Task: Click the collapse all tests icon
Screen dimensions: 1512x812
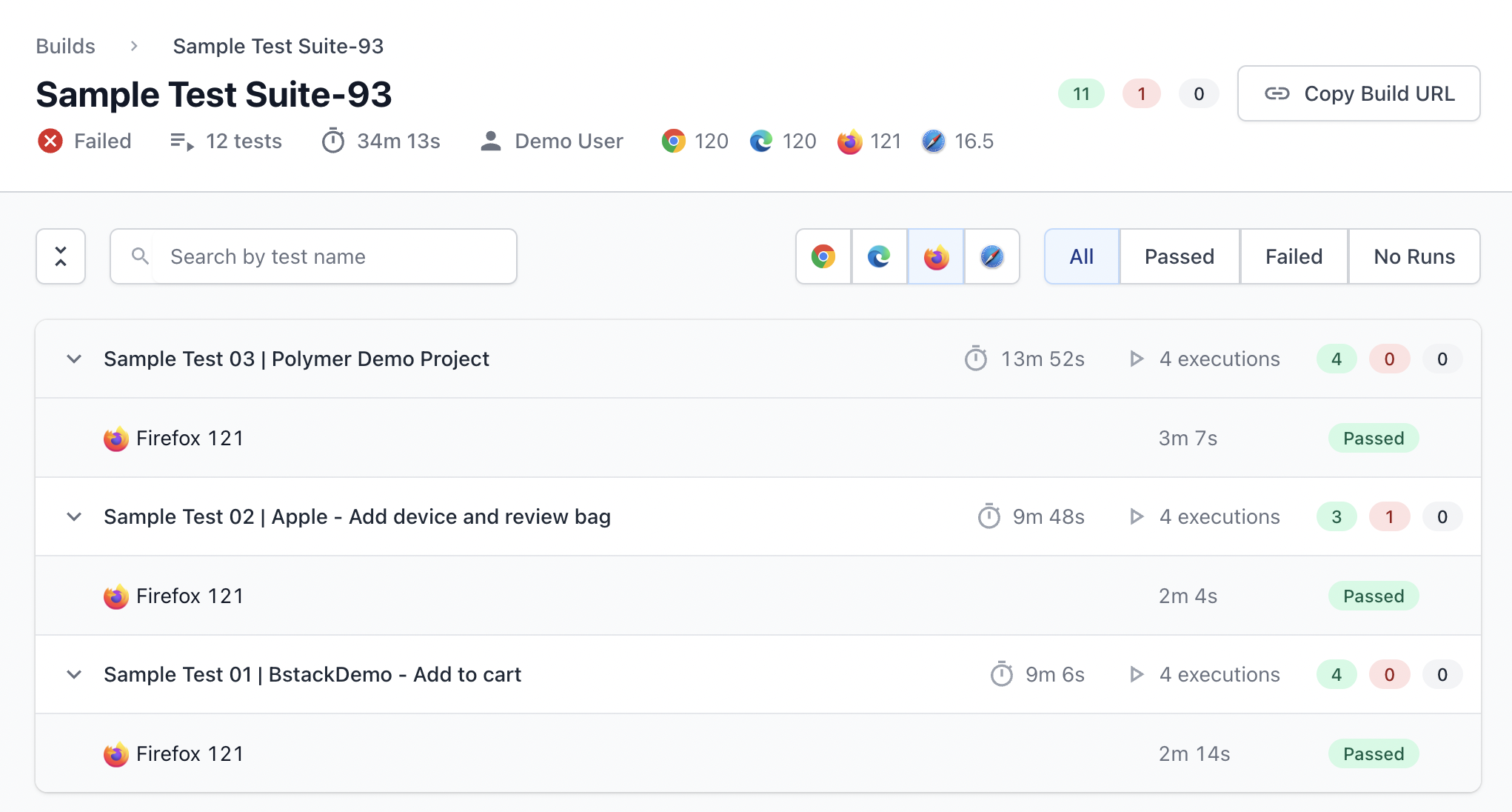Action: (61, 256)
